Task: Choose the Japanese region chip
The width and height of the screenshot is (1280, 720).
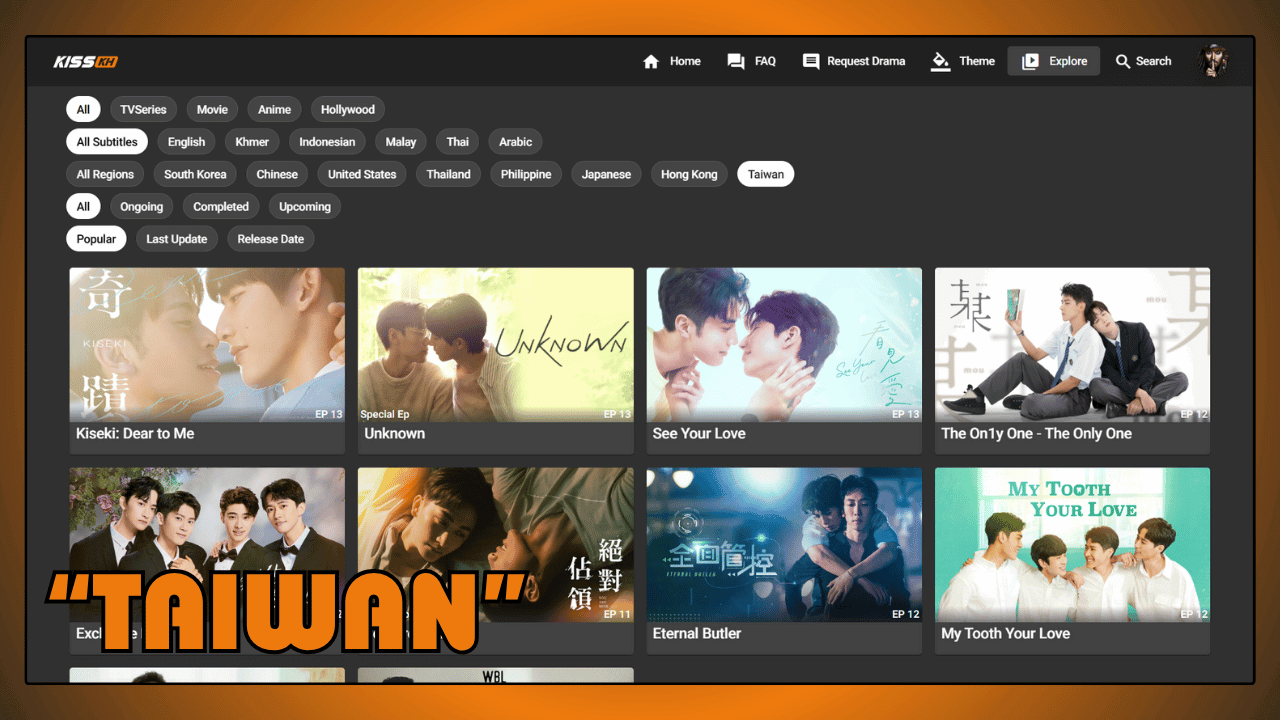Action: (x=606, y=174)
